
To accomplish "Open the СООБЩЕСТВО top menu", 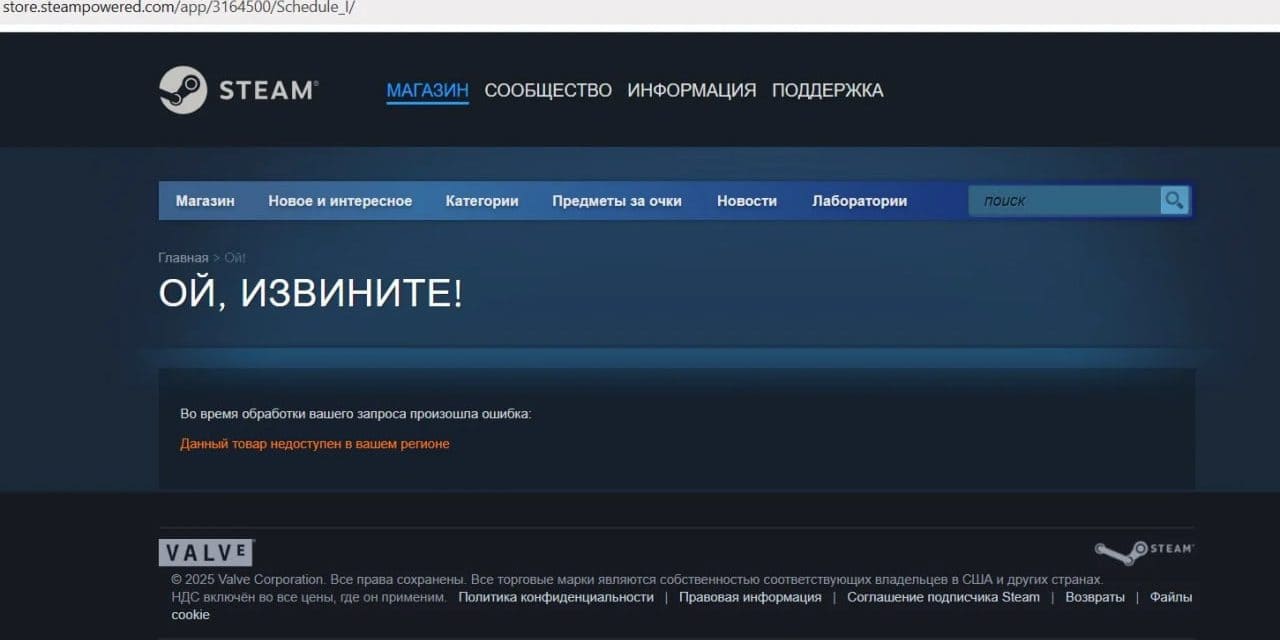I will (x=548, y=90).
